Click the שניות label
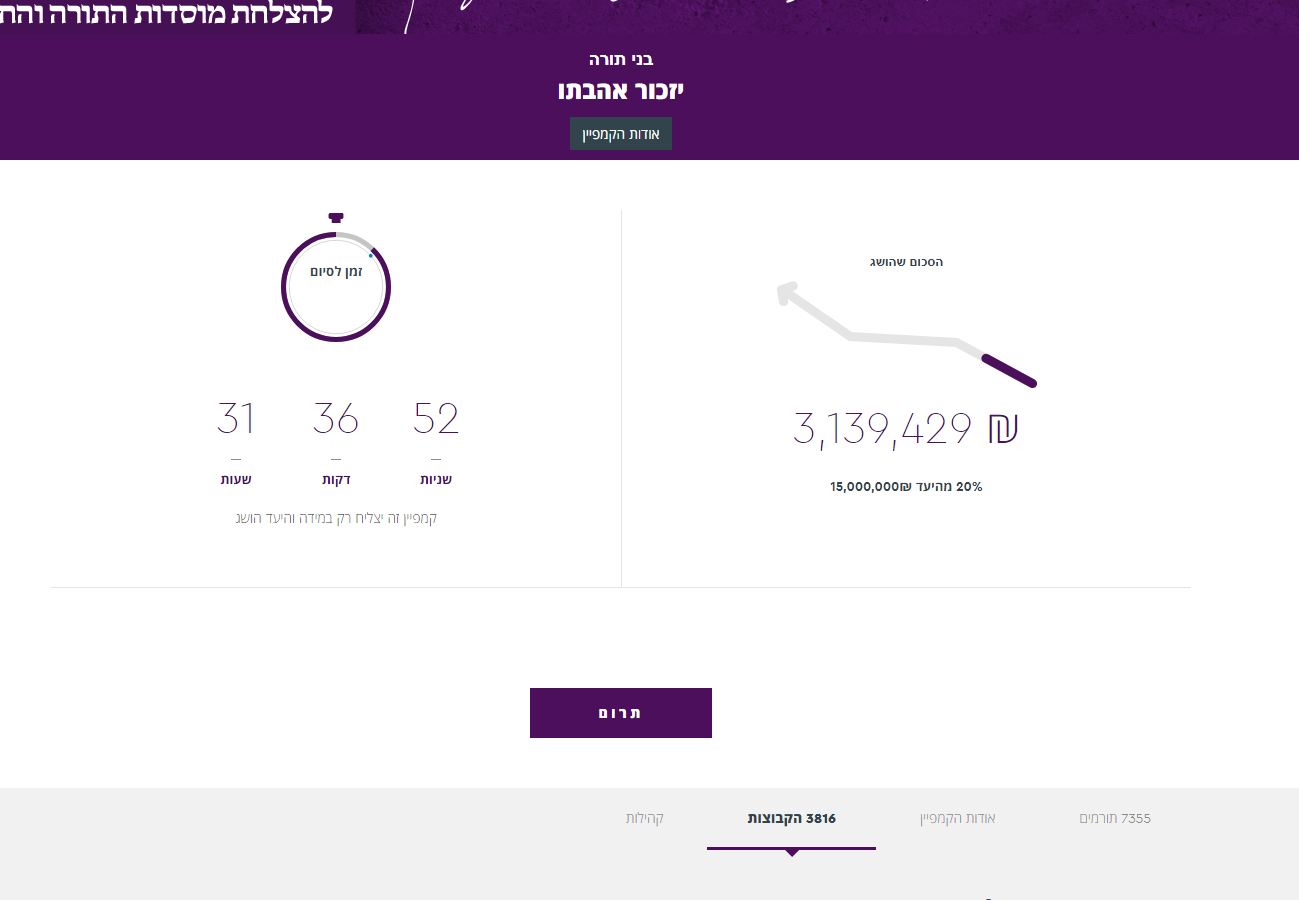 [x=436, y=480]
